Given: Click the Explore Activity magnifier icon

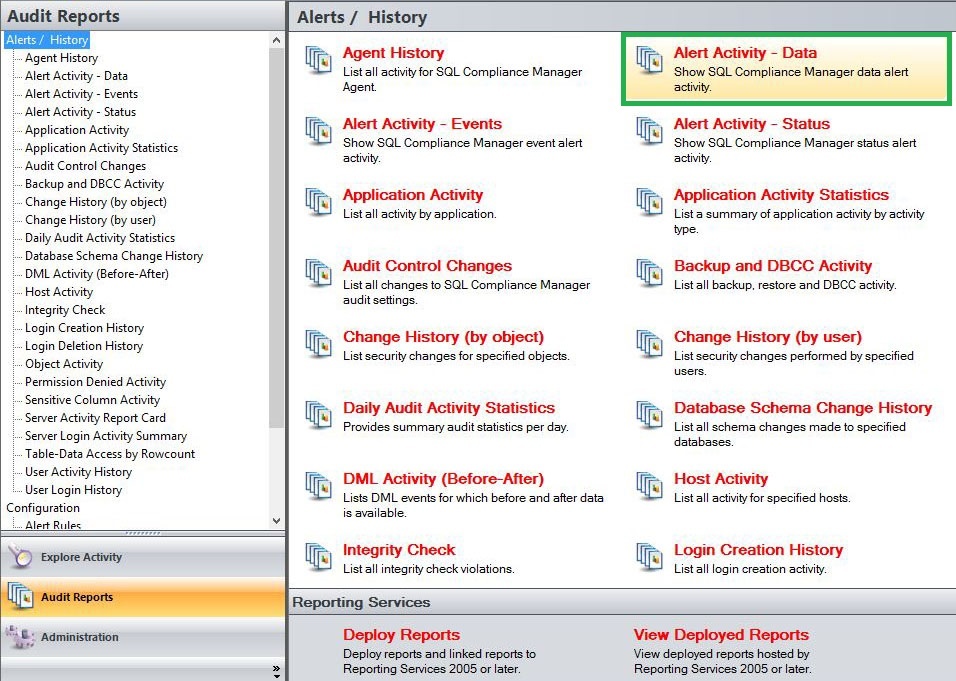Looking at the screenshot, I should [21, 556].
